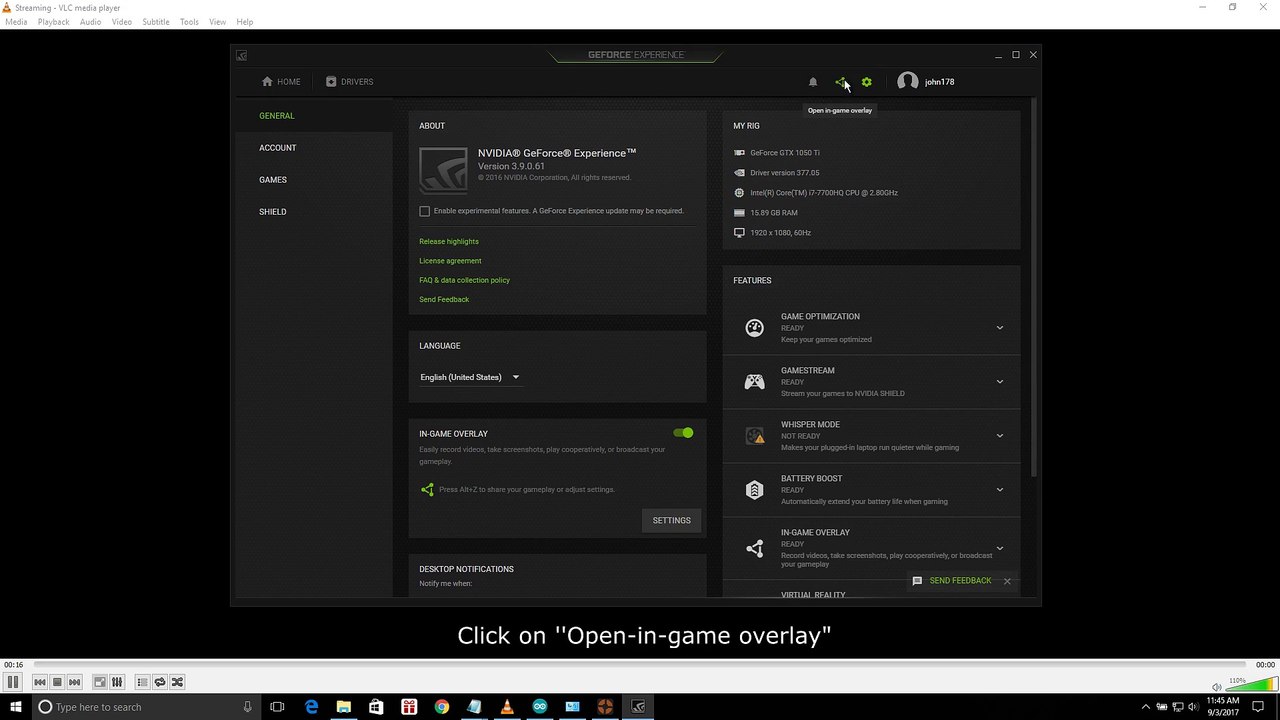Screen dimensions: 1280x720
Task: Open the VLC Help menu
Action: pyautogui.click(x=245, y=21)
